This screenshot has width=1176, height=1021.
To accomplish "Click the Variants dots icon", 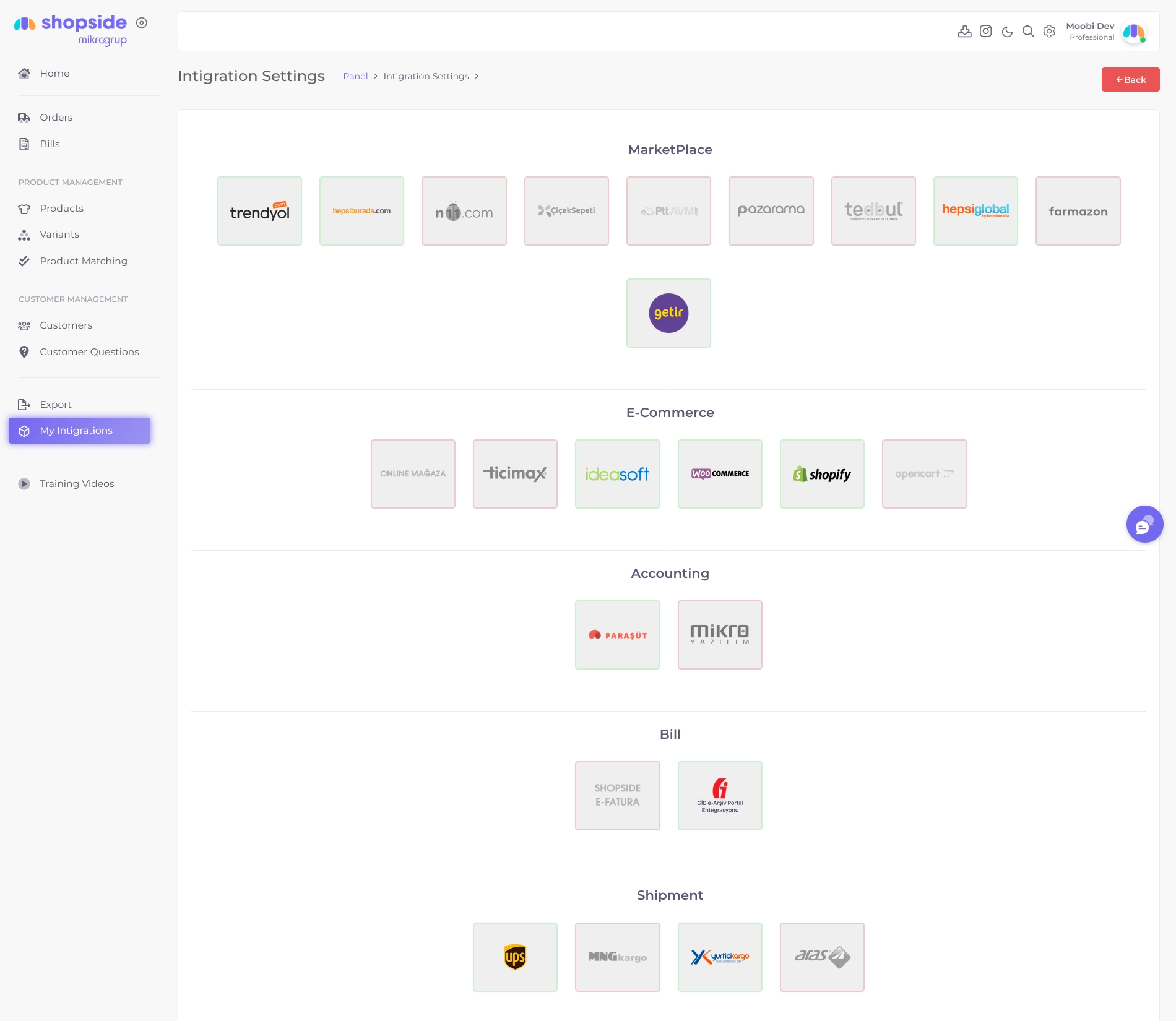I will (x=24, y=235).
